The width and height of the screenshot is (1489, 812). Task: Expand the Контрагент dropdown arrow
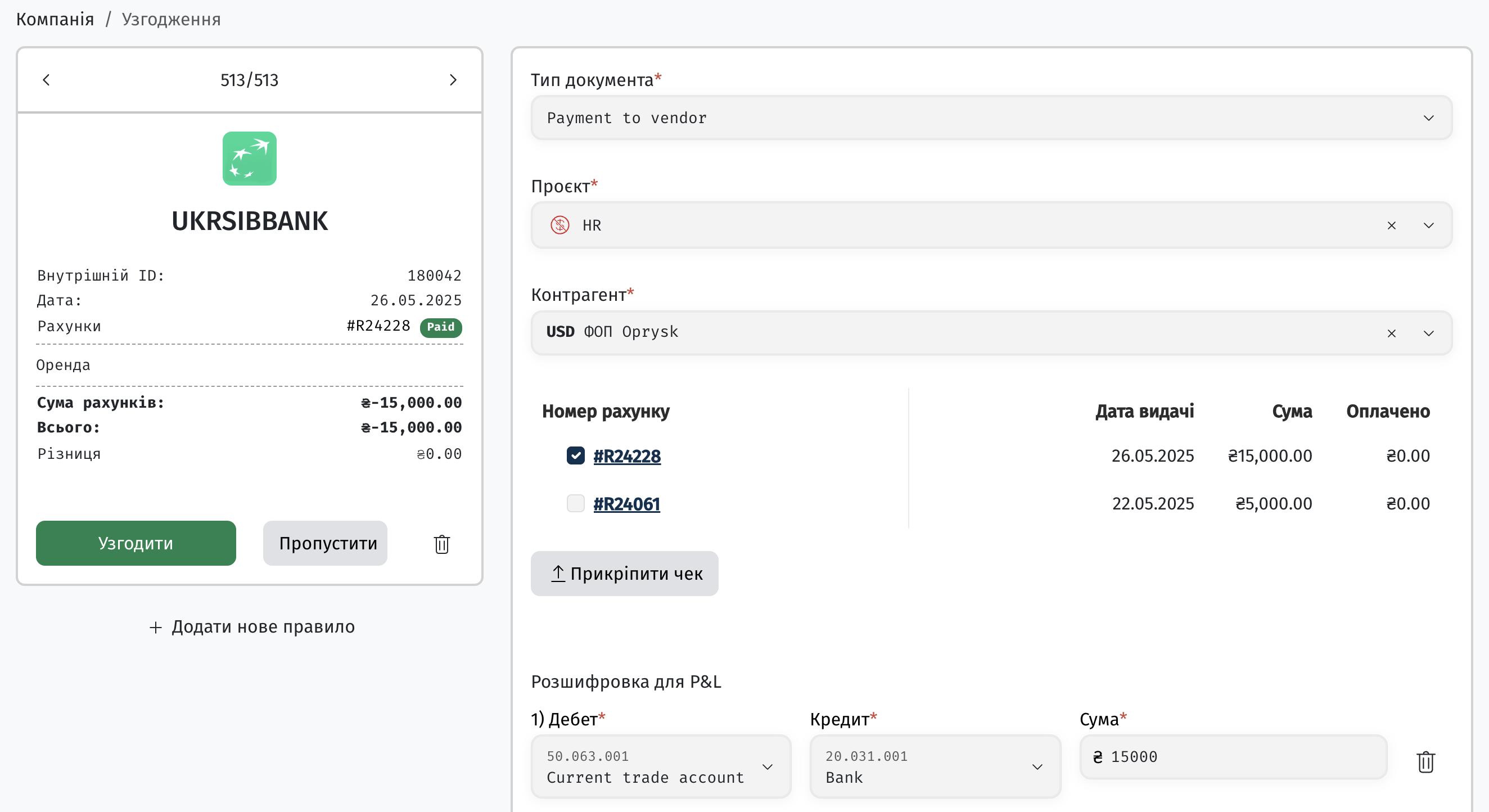coord(1428,333)
